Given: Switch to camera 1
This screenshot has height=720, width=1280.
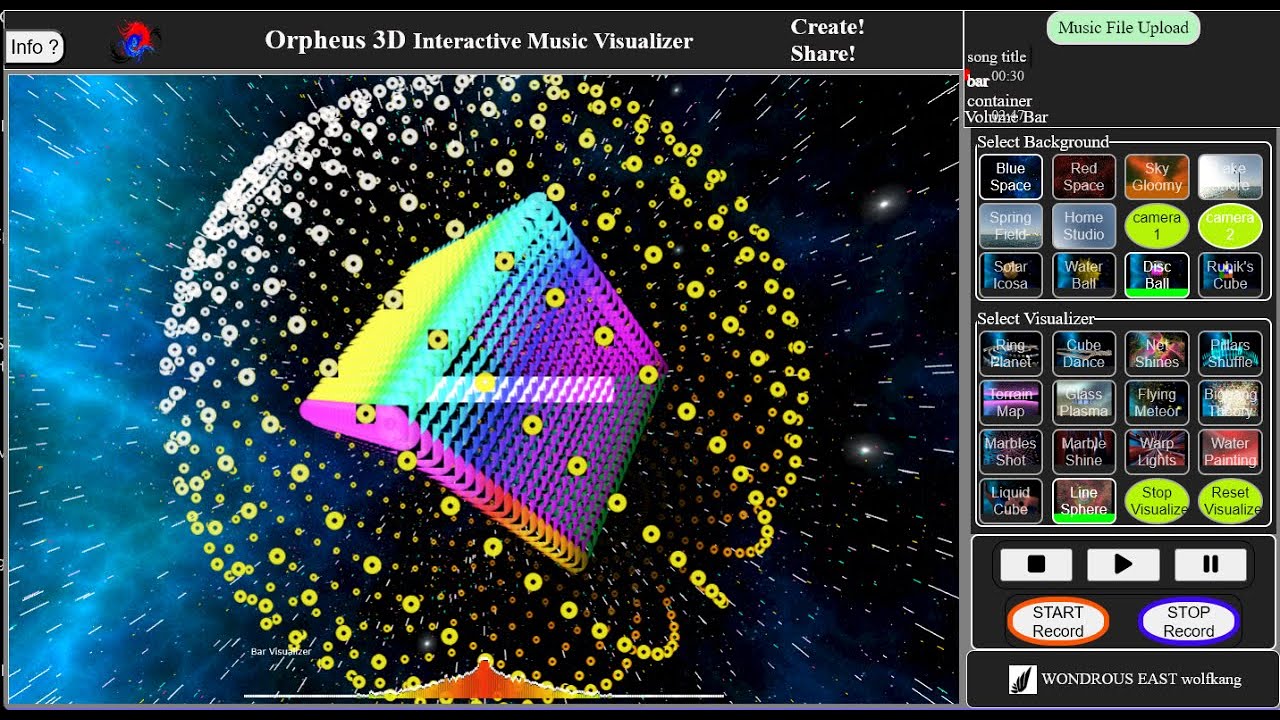Looking at the screenshot, I should (1157, 226).
